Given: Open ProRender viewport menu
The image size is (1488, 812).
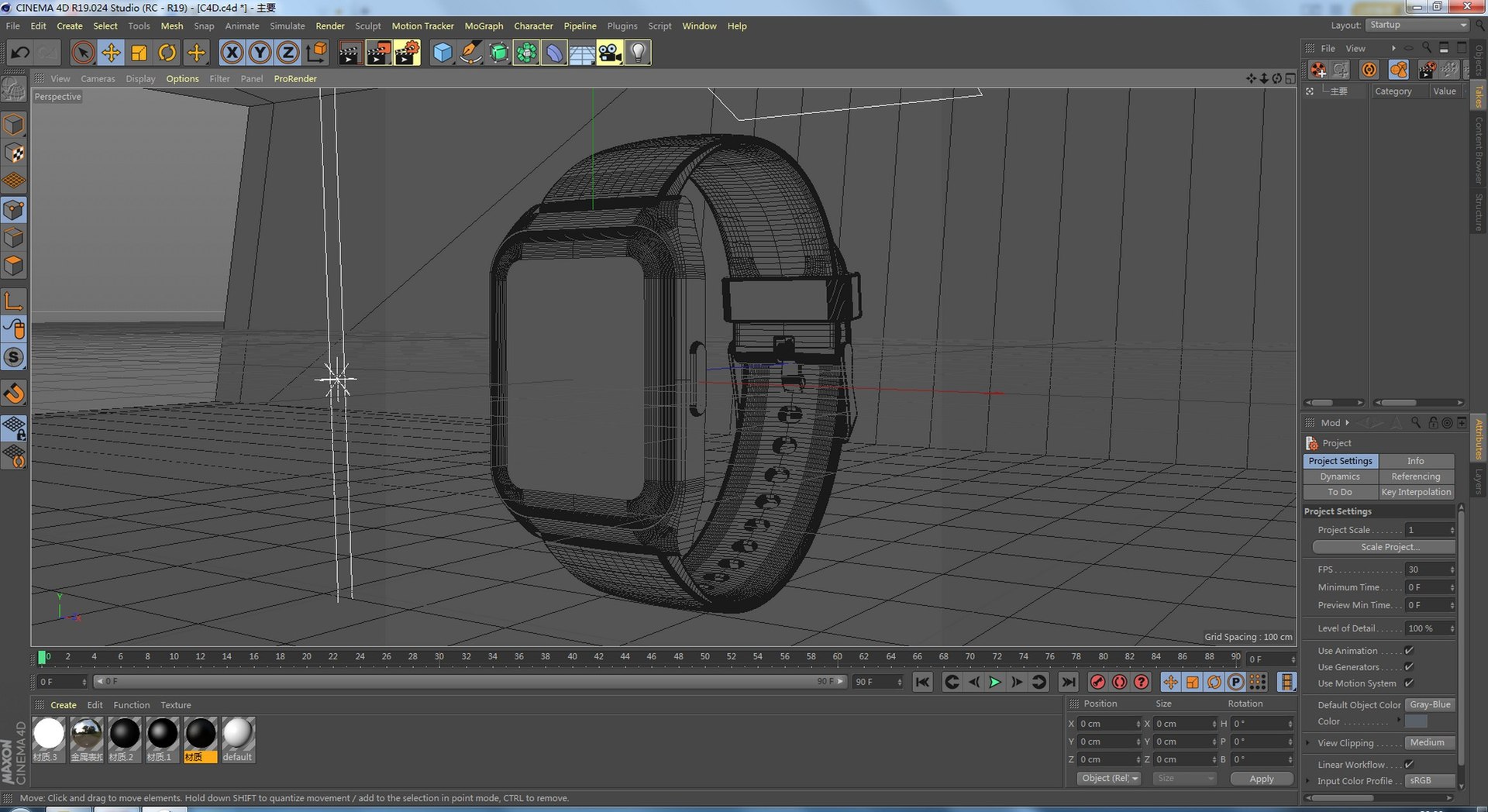Looking at the screenshot, I should 295,78.
